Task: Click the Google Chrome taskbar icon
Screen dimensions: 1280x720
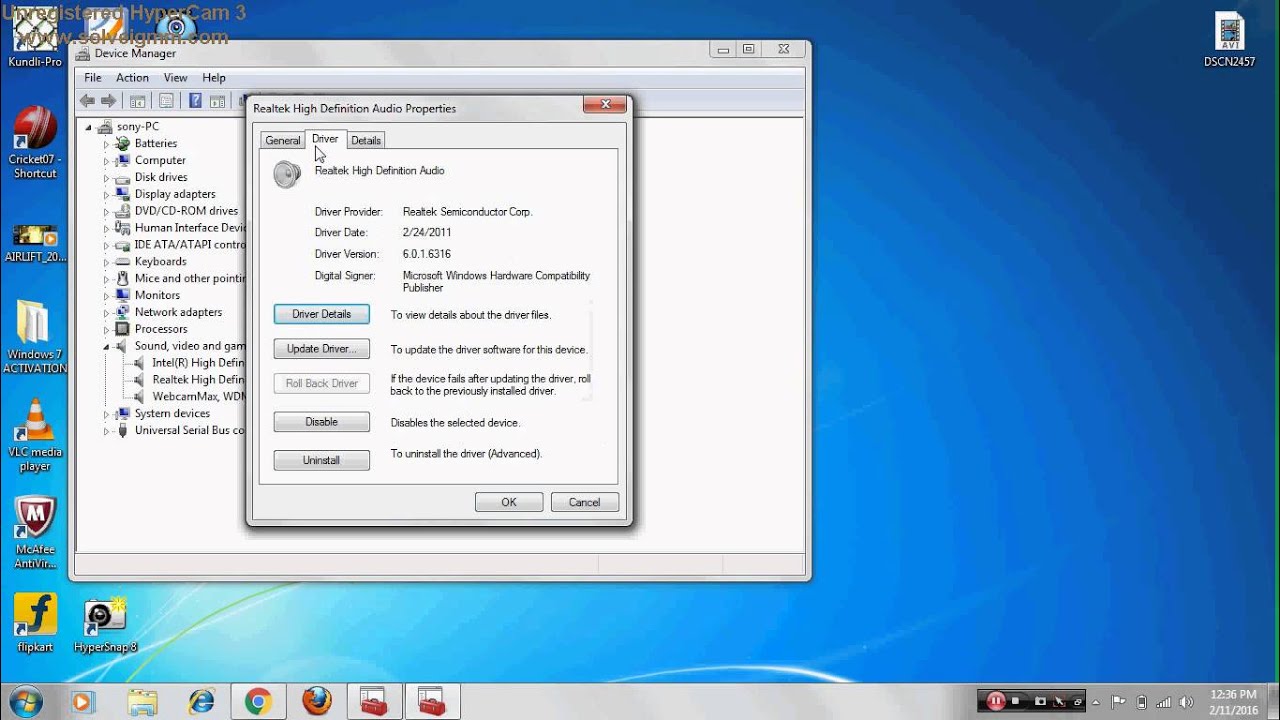Action: (257, 702)
